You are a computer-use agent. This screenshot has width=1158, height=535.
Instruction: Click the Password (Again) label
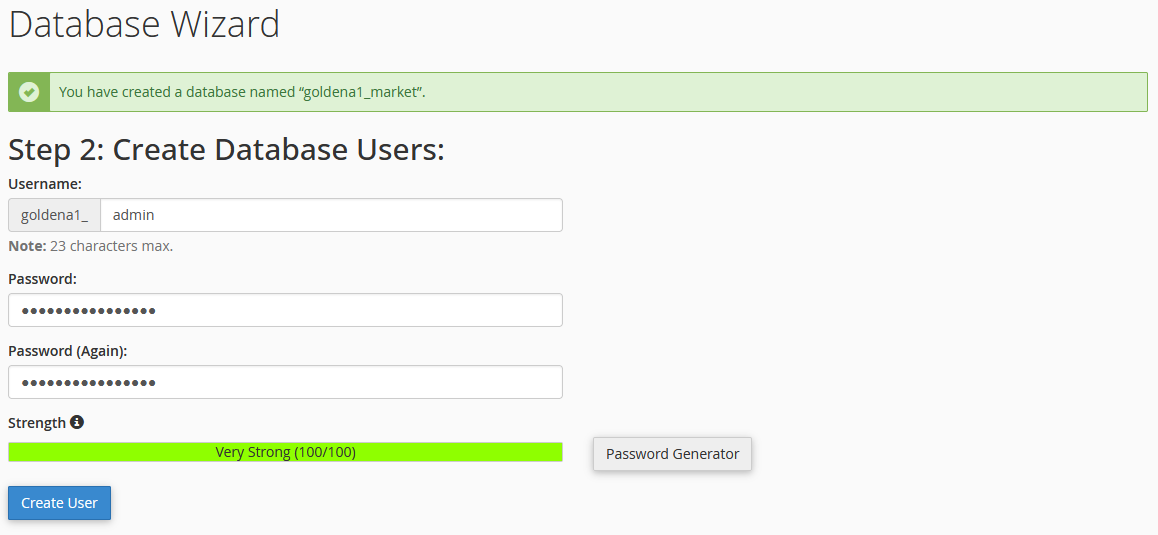[68, 351]
